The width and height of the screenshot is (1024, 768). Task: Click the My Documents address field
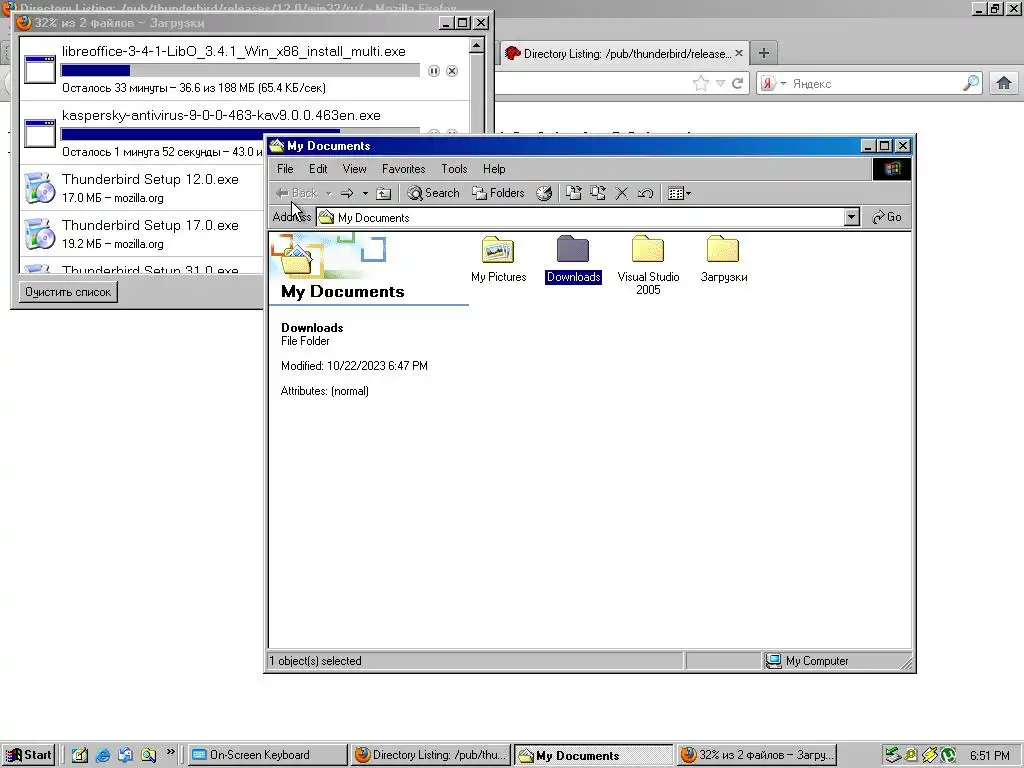tap(580, 217)
